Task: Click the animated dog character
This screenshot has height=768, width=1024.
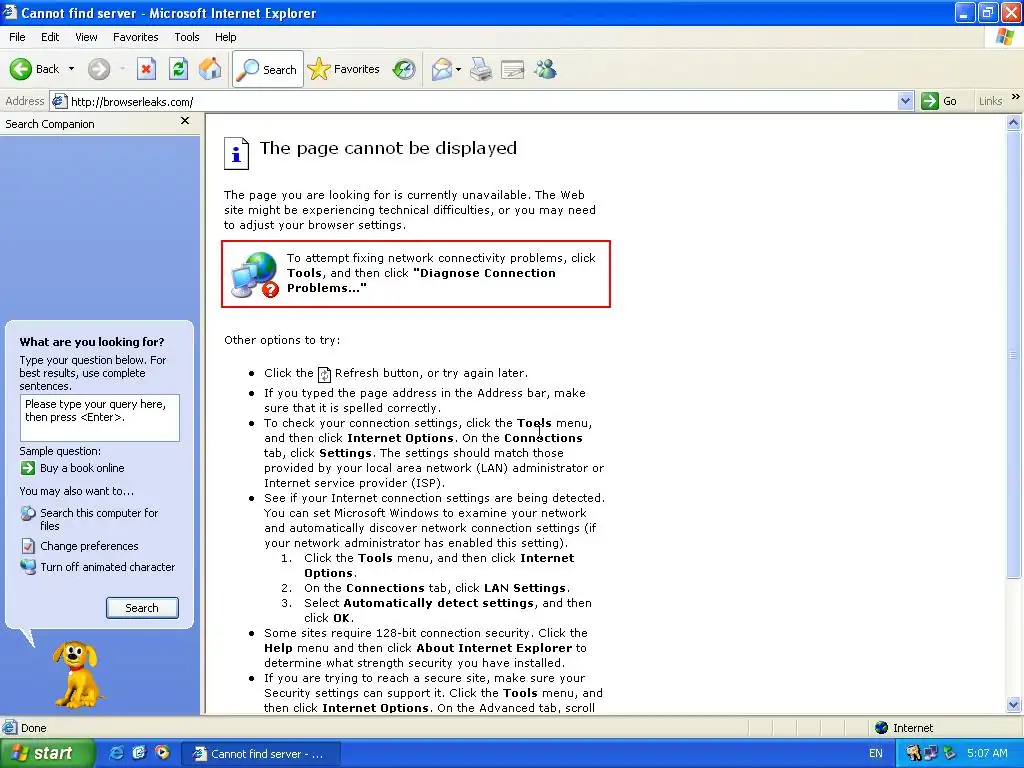Action: [x=77, y=674]
